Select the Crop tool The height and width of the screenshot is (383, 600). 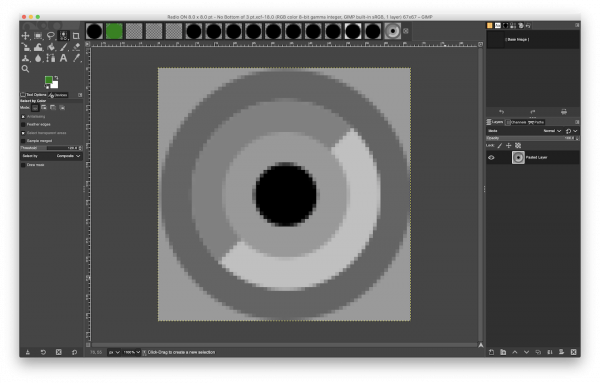pyautogui.click(x=76, y=36)
